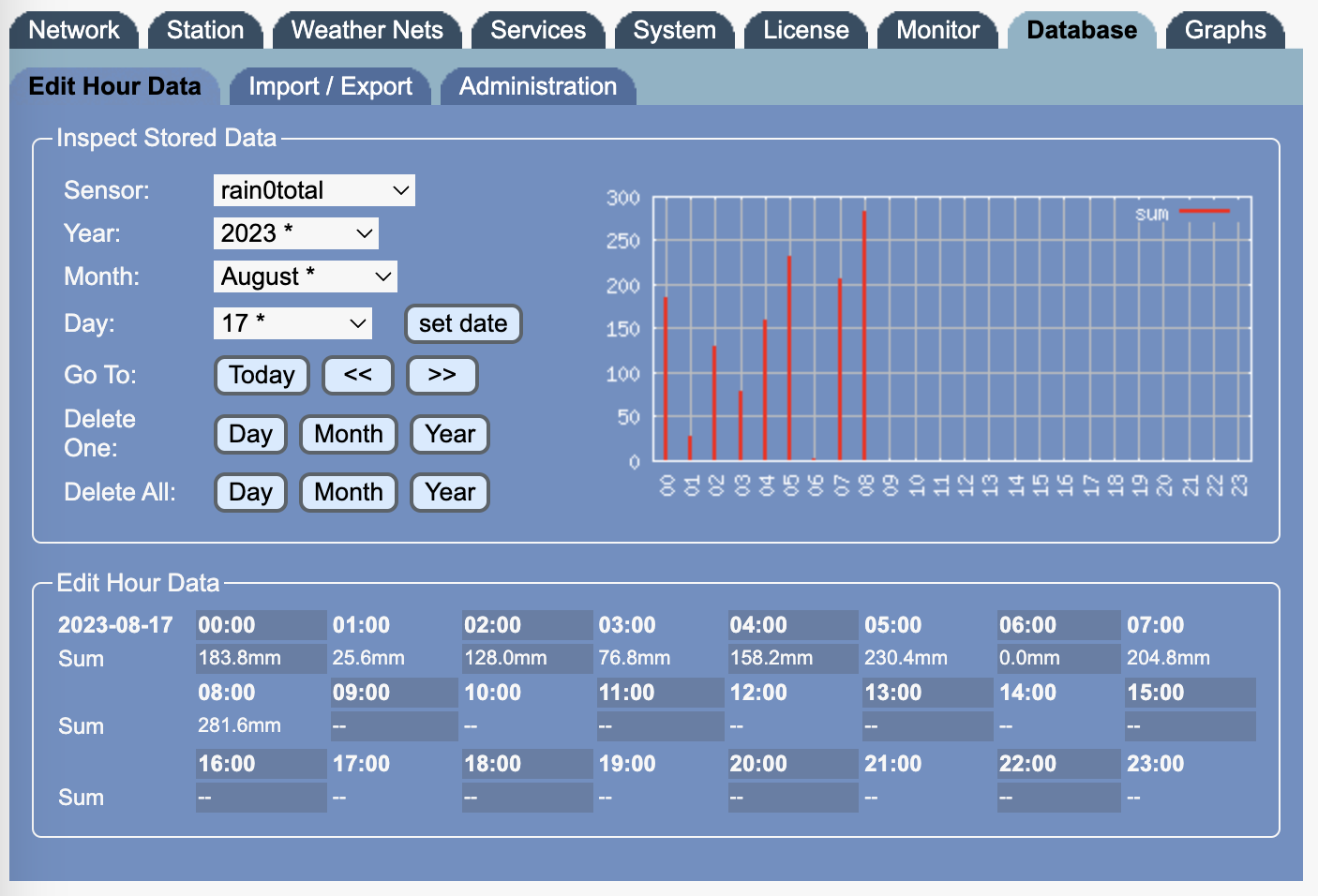Edit the empty 13:00 sum field
This screenshot has height=896, width=1318.
click(927, 725)
